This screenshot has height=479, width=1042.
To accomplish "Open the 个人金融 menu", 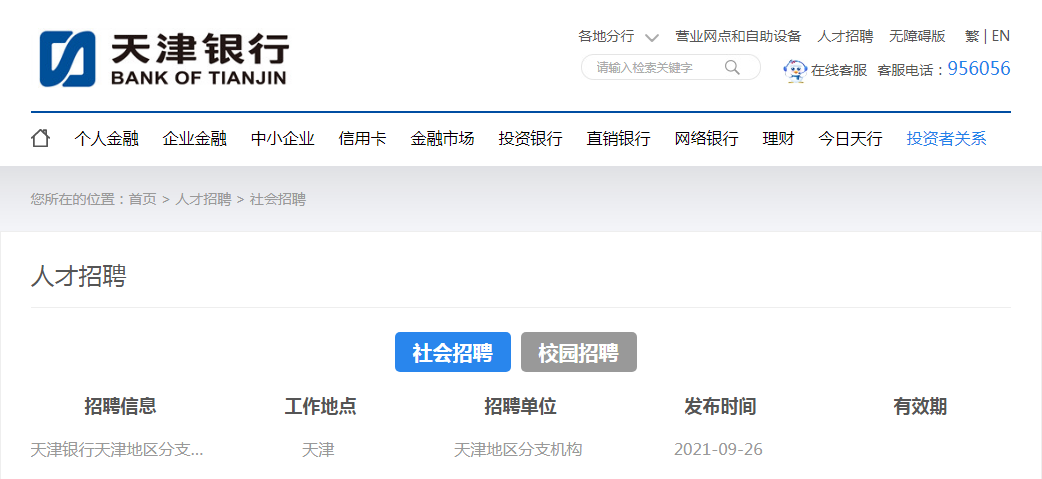I will (x=106, y=139).
